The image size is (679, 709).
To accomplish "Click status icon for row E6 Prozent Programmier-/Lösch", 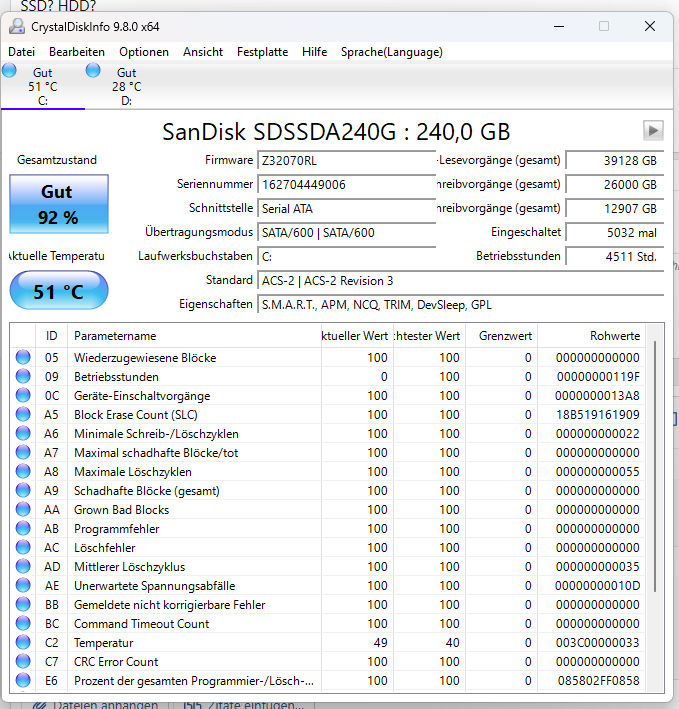I will [23, 680].
